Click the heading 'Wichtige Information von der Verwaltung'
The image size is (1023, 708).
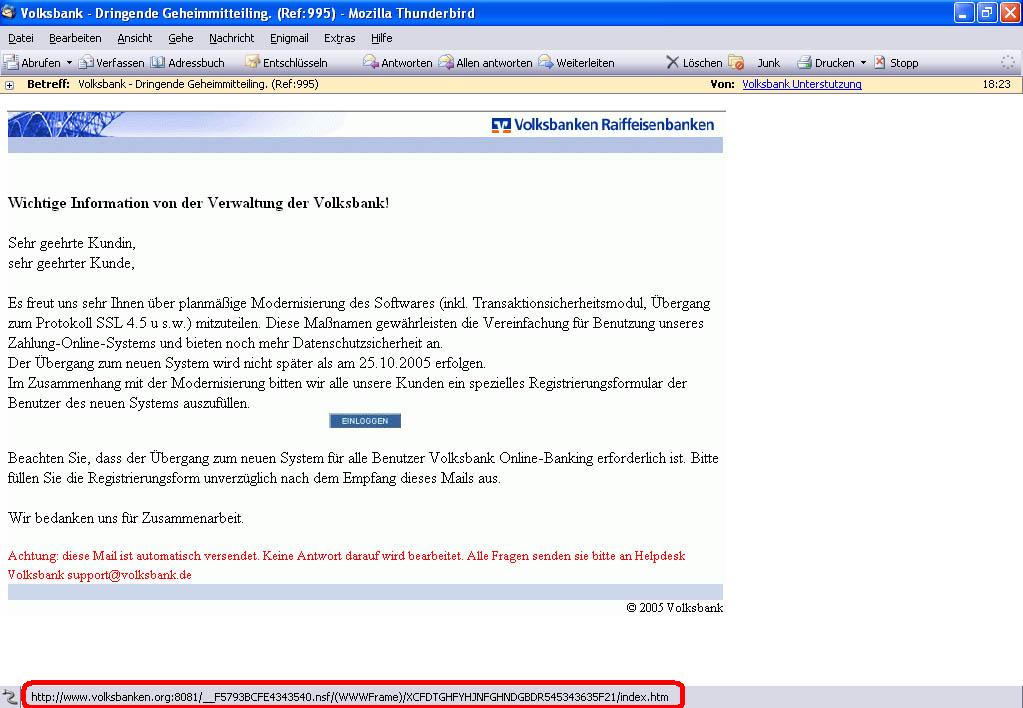coord(198,203)
